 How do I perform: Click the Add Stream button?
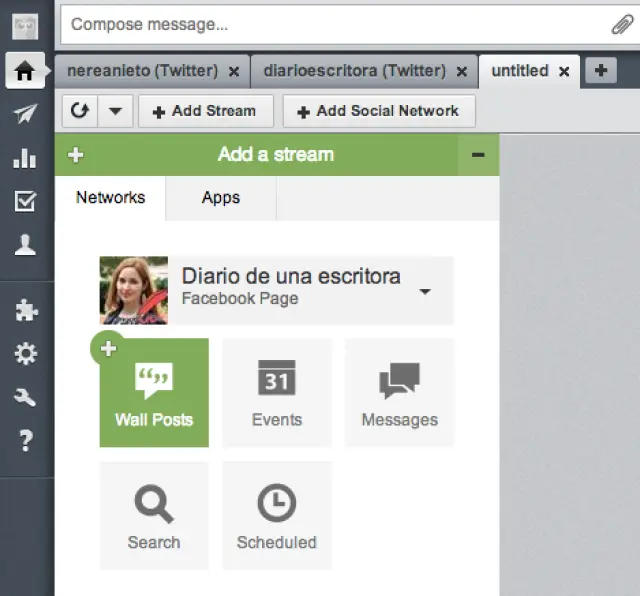coord(205,111)
